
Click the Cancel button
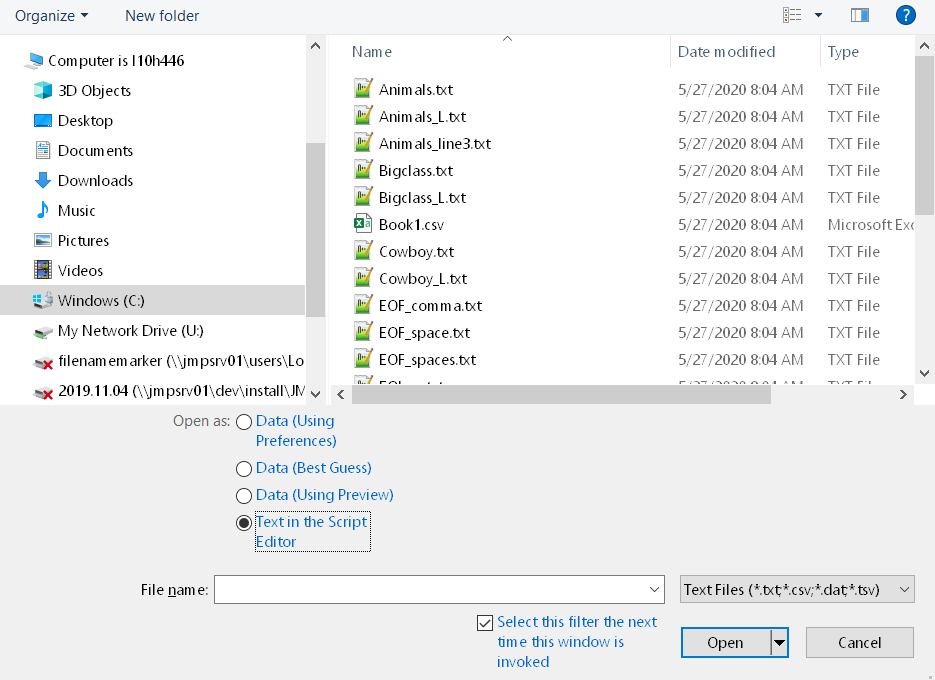(x=859, y=642)
